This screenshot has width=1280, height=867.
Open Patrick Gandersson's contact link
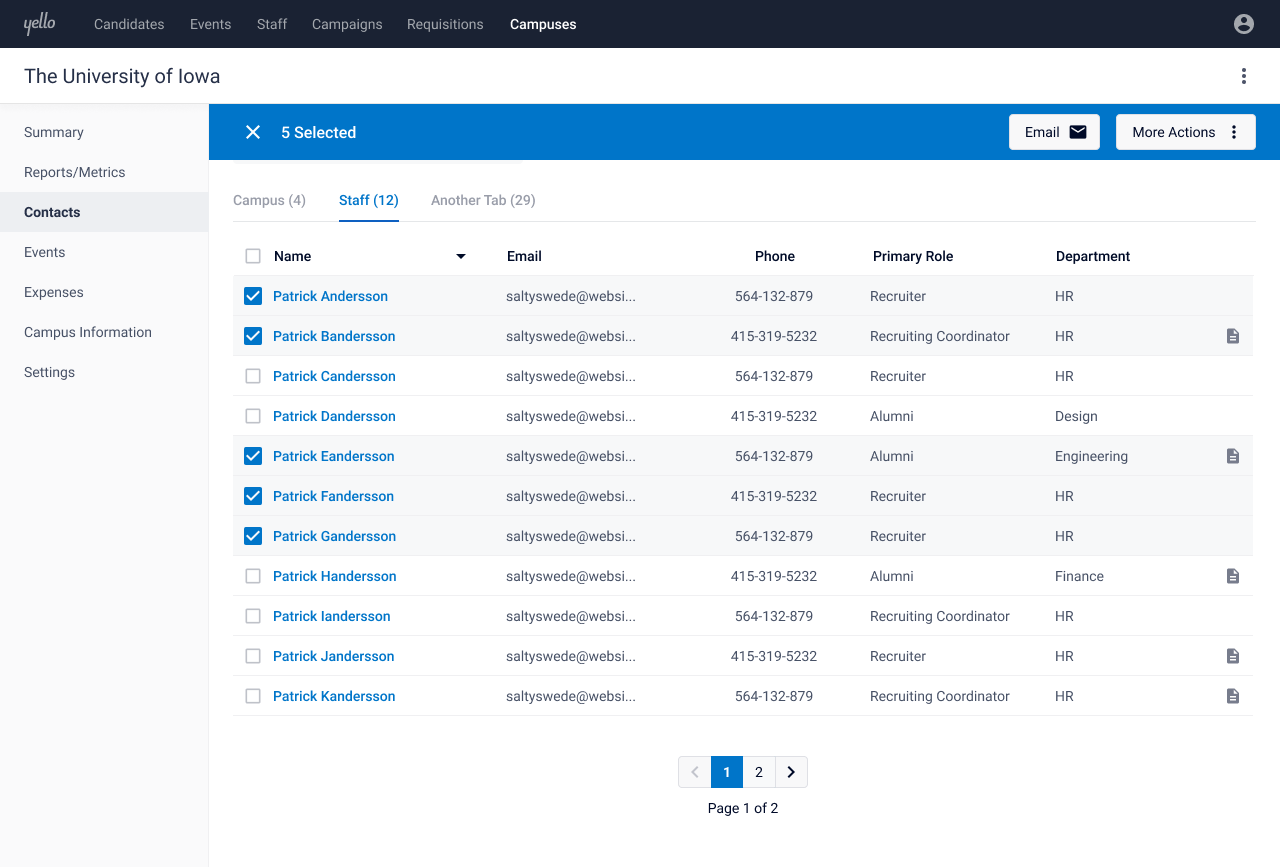(334, 536)
